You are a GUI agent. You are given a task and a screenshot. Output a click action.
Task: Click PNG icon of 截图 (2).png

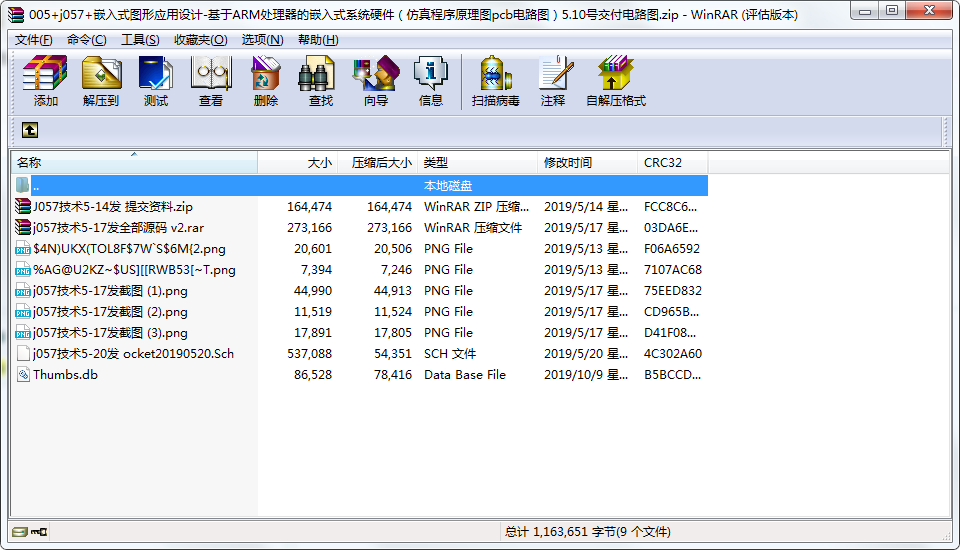23,312
